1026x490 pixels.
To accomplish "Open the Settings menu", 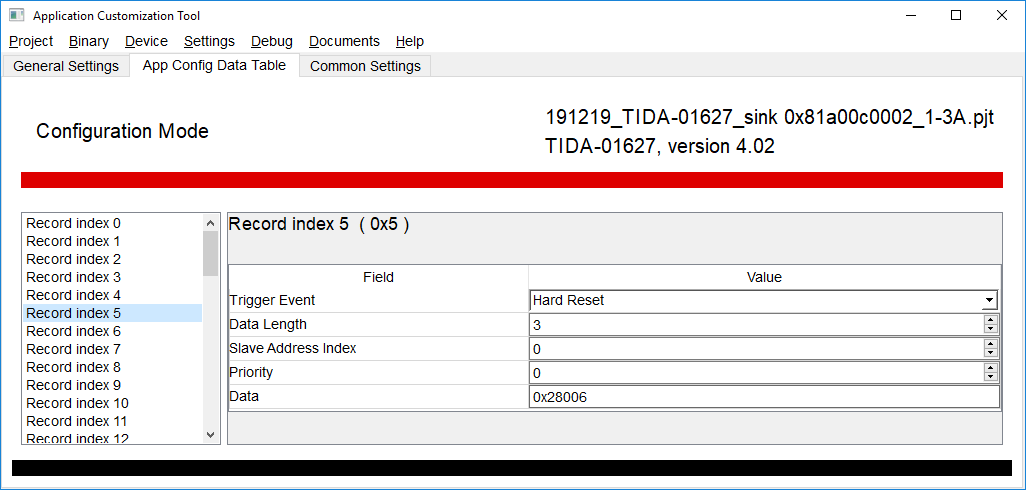I will coord(209,41).
